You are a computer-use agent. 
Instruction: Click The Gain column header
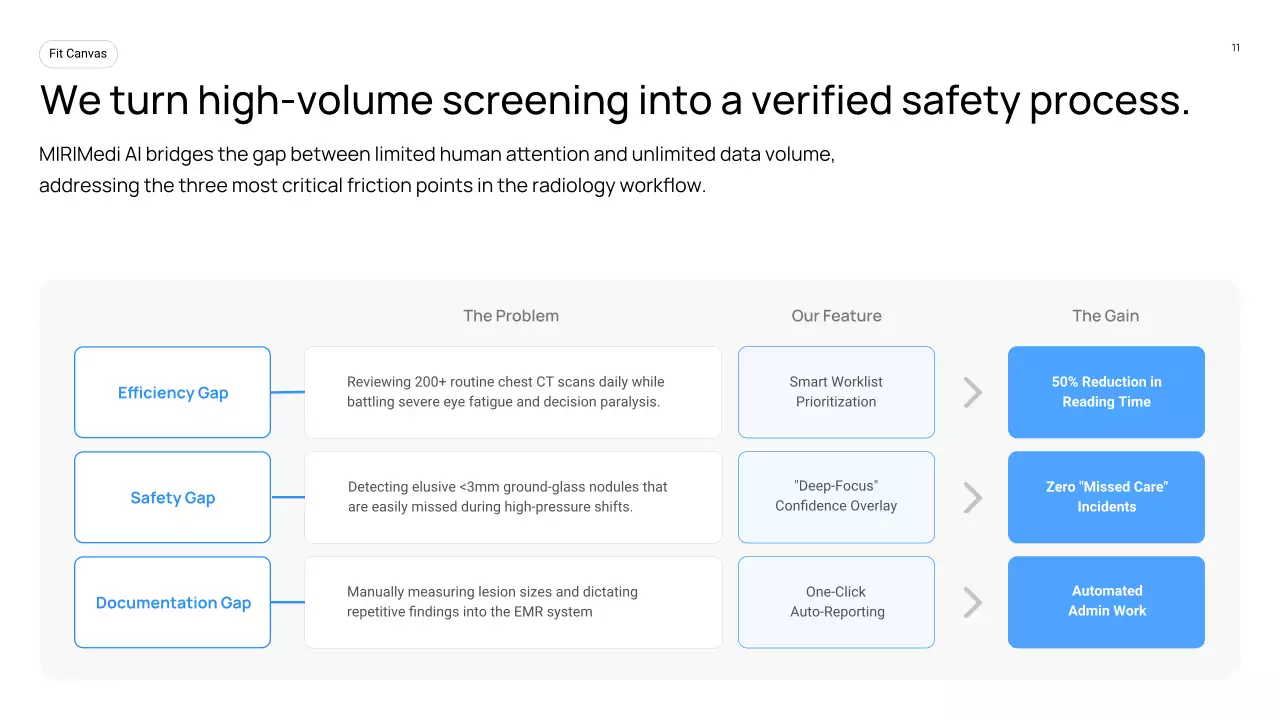click(x=1105, y=316)
